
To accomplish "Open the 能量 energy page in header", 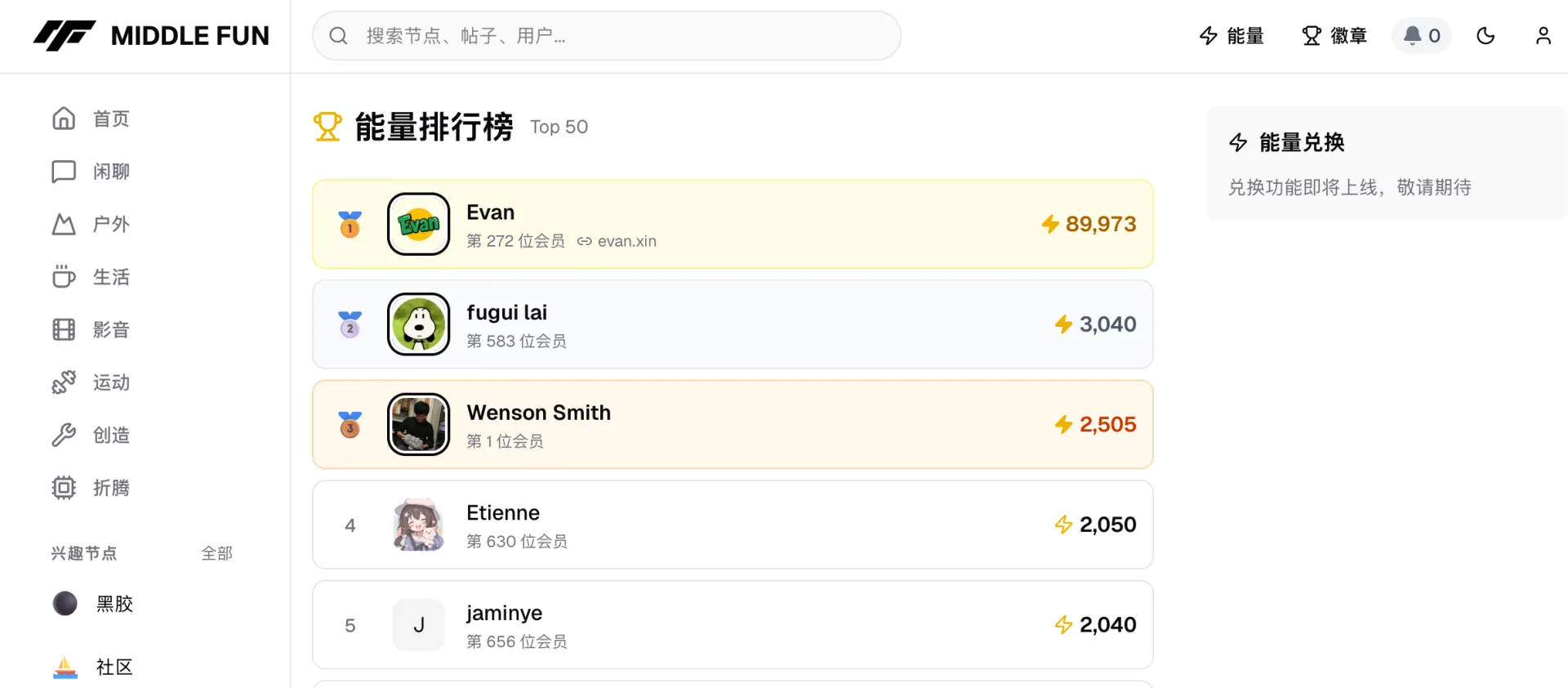I will point(1232,36).
